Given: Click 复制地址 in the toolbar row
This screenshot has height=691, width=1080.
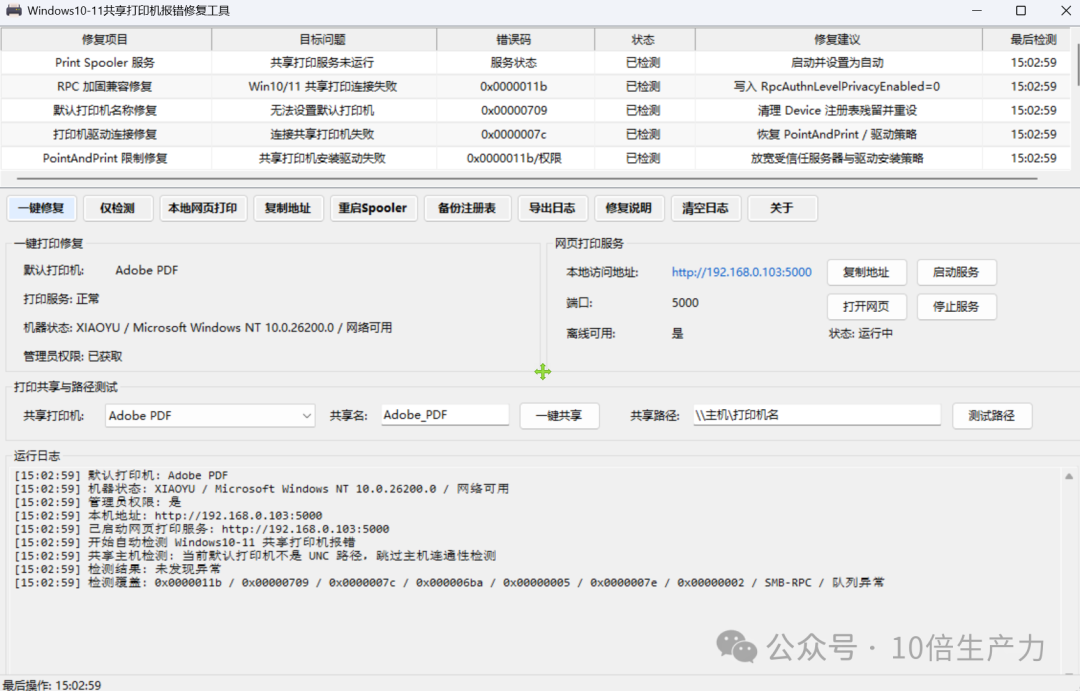Looking at the screenshot, I should pos(288,208).
